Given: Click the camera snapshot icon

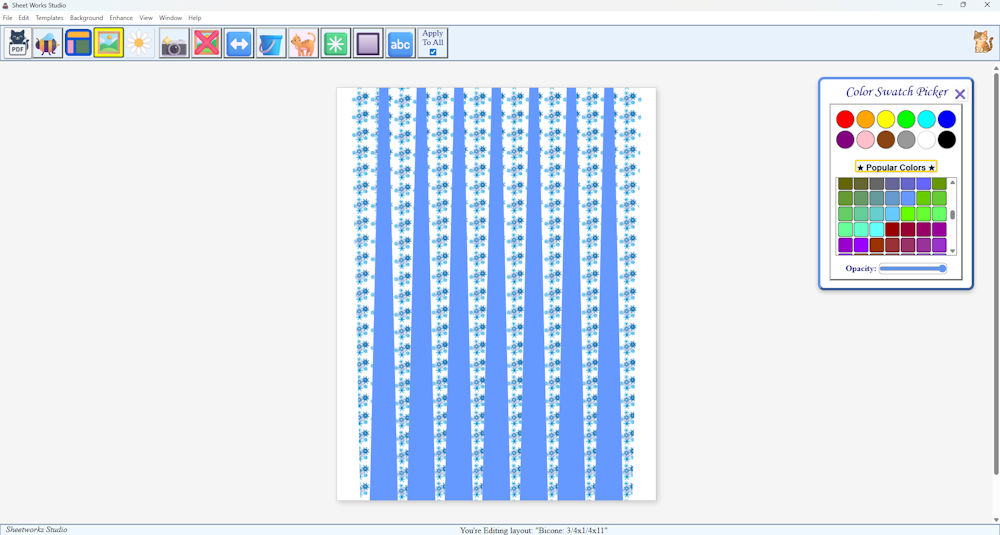Looking at the screenshot, I should point(174,43).
